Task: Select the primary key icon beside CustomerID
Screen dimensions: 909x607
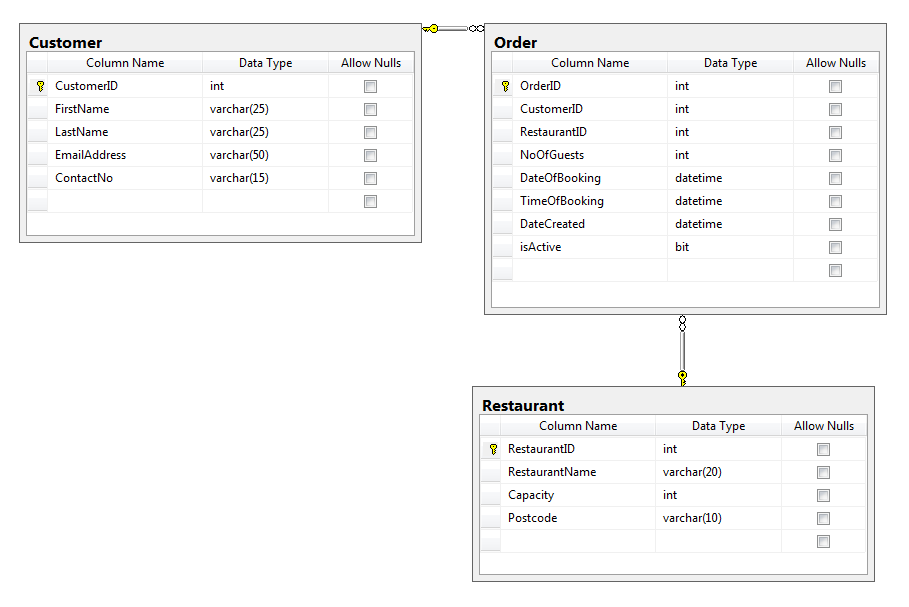Action: [x=39, y=86]
